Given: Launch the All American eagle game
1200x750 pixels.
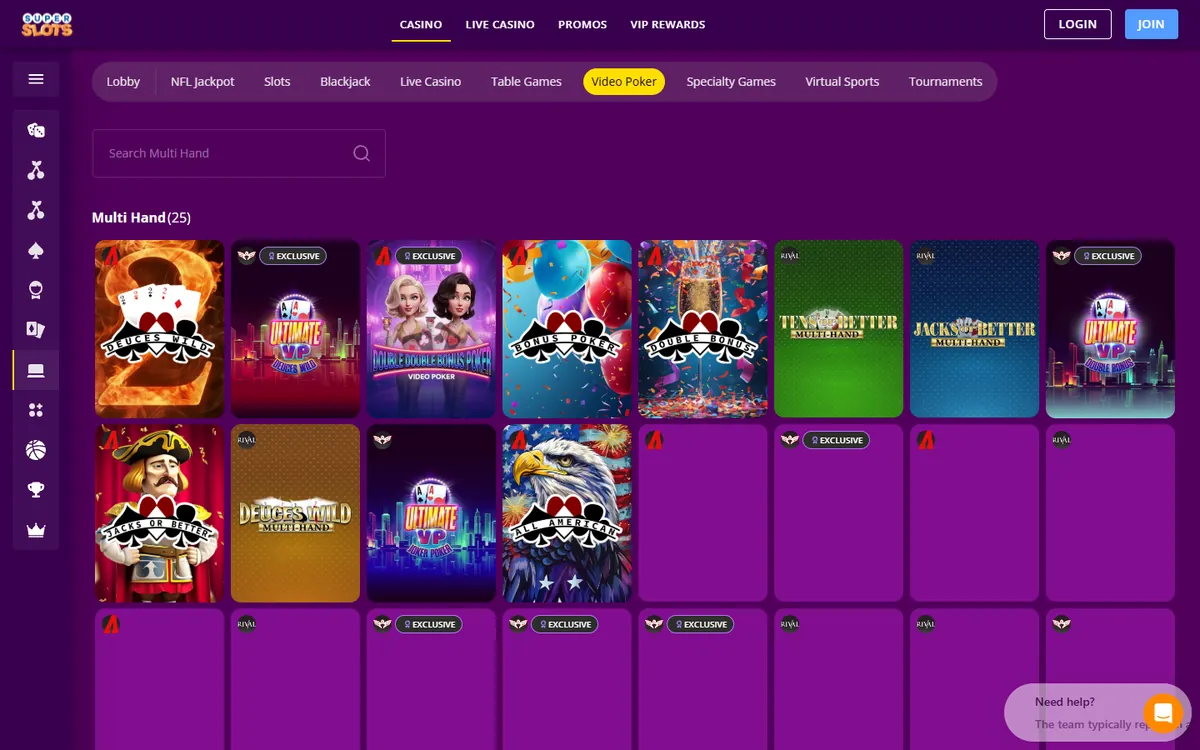Looking at the screenshot, I should tap(567, 513).
